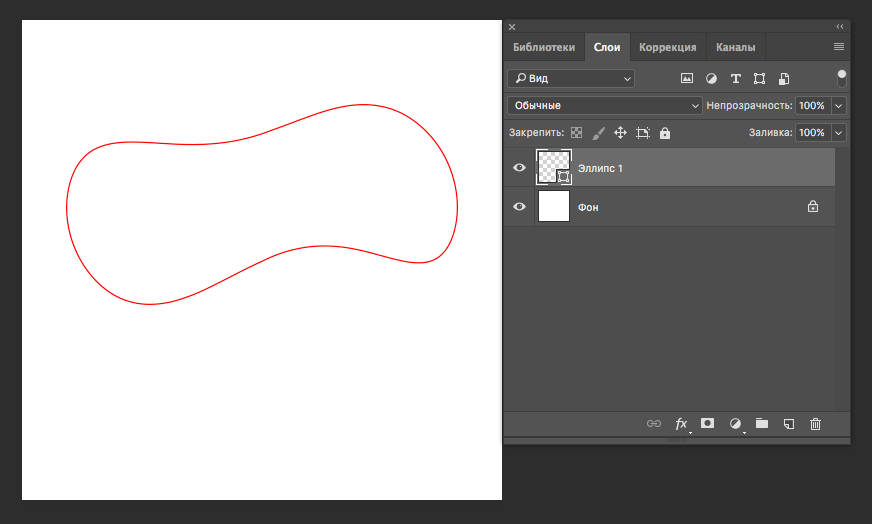Create a new group folder
Viewport: 872px width, 524px height.
(x=762, y=424)
